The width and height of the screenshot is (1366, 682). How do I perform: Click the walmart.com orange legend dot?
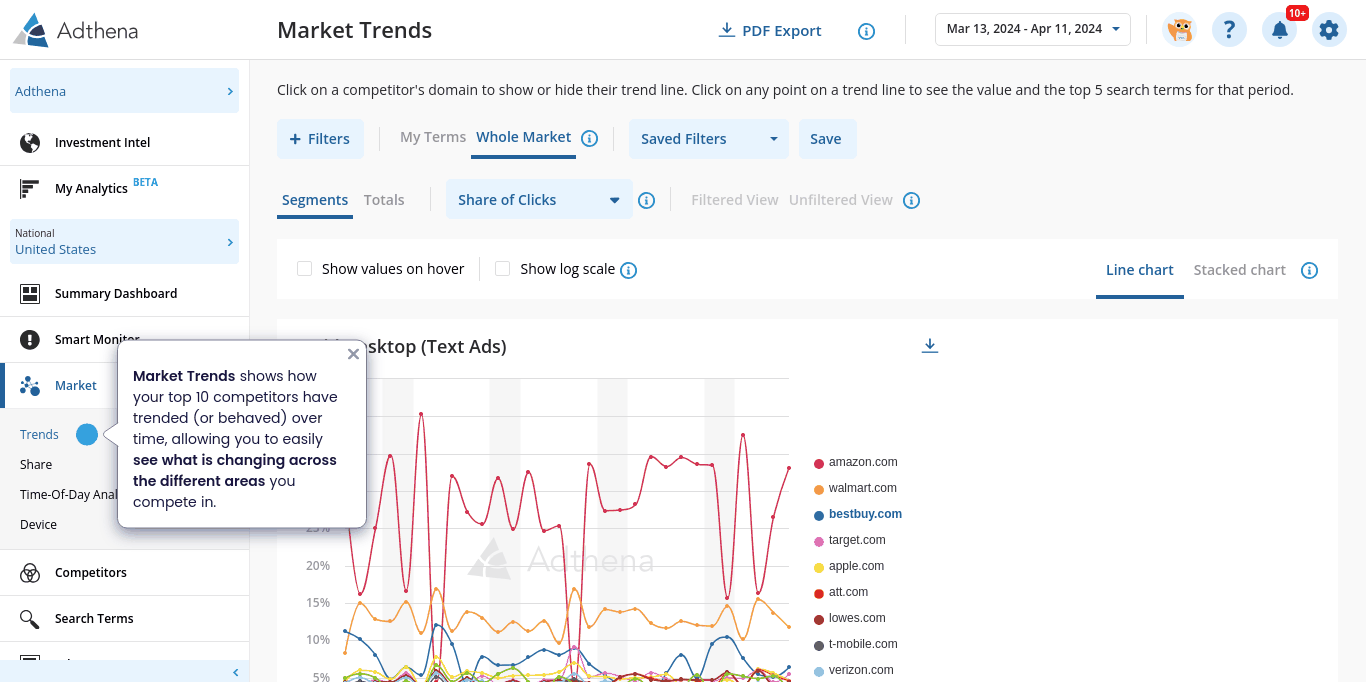(819, 489)
